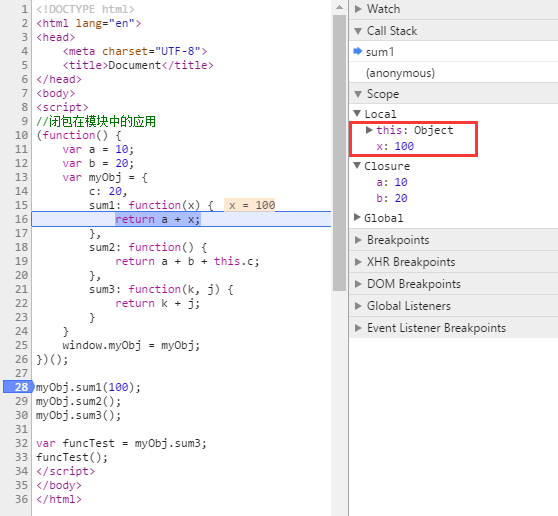Viewport: 558px width, 516px height.
Task: Click the Breakpoints header label
Action: point(398,240)
